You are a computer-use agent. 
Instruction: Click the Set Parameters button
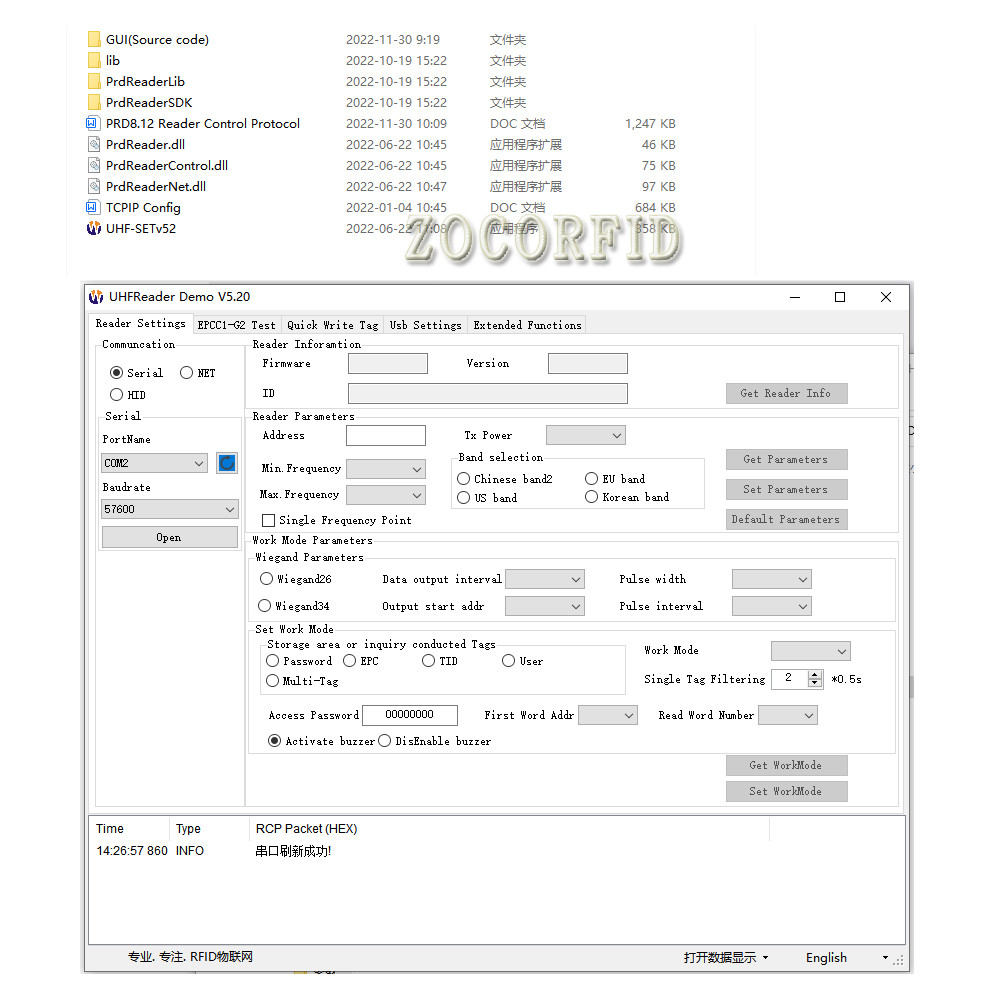pyautogui.click(x=786, y=489)
